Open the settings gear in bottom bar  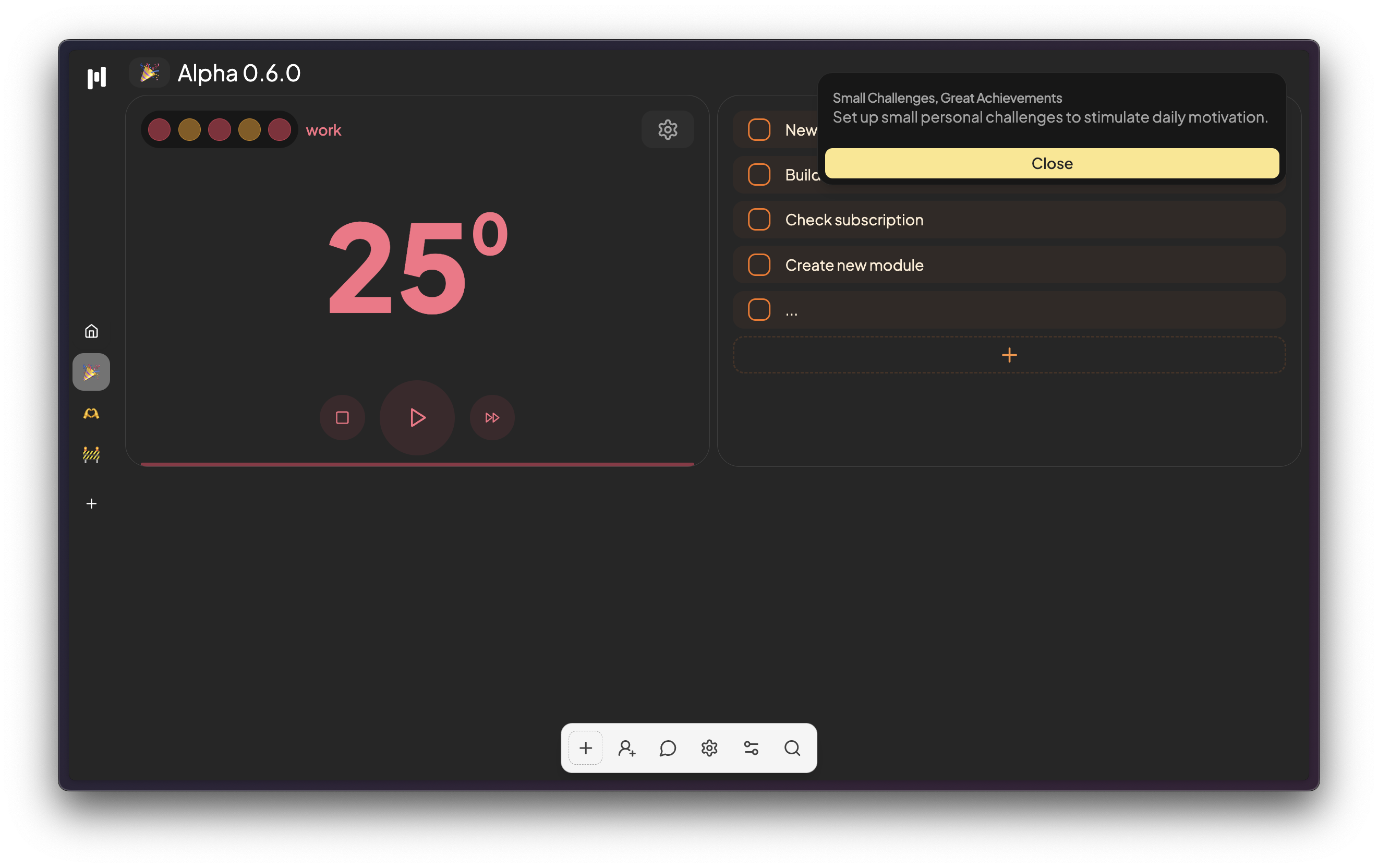[x=709, y=748]
